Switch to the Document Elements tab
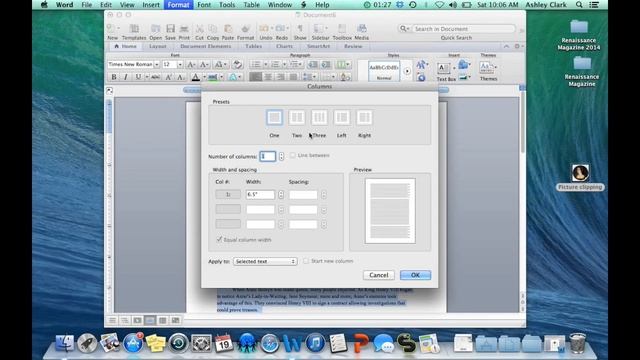 pyautogui.click(x=205, y=46)
